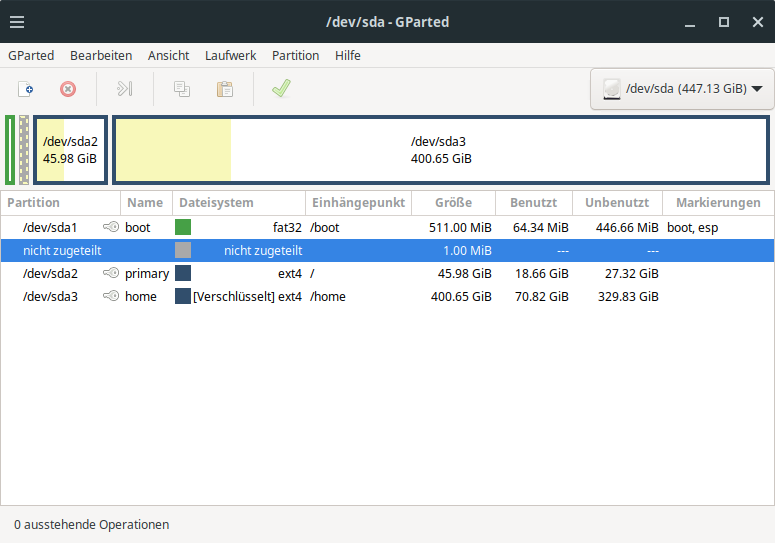Click the paste partition toolbar icon
Screen dimensions: 775x543
coord(225,89)
